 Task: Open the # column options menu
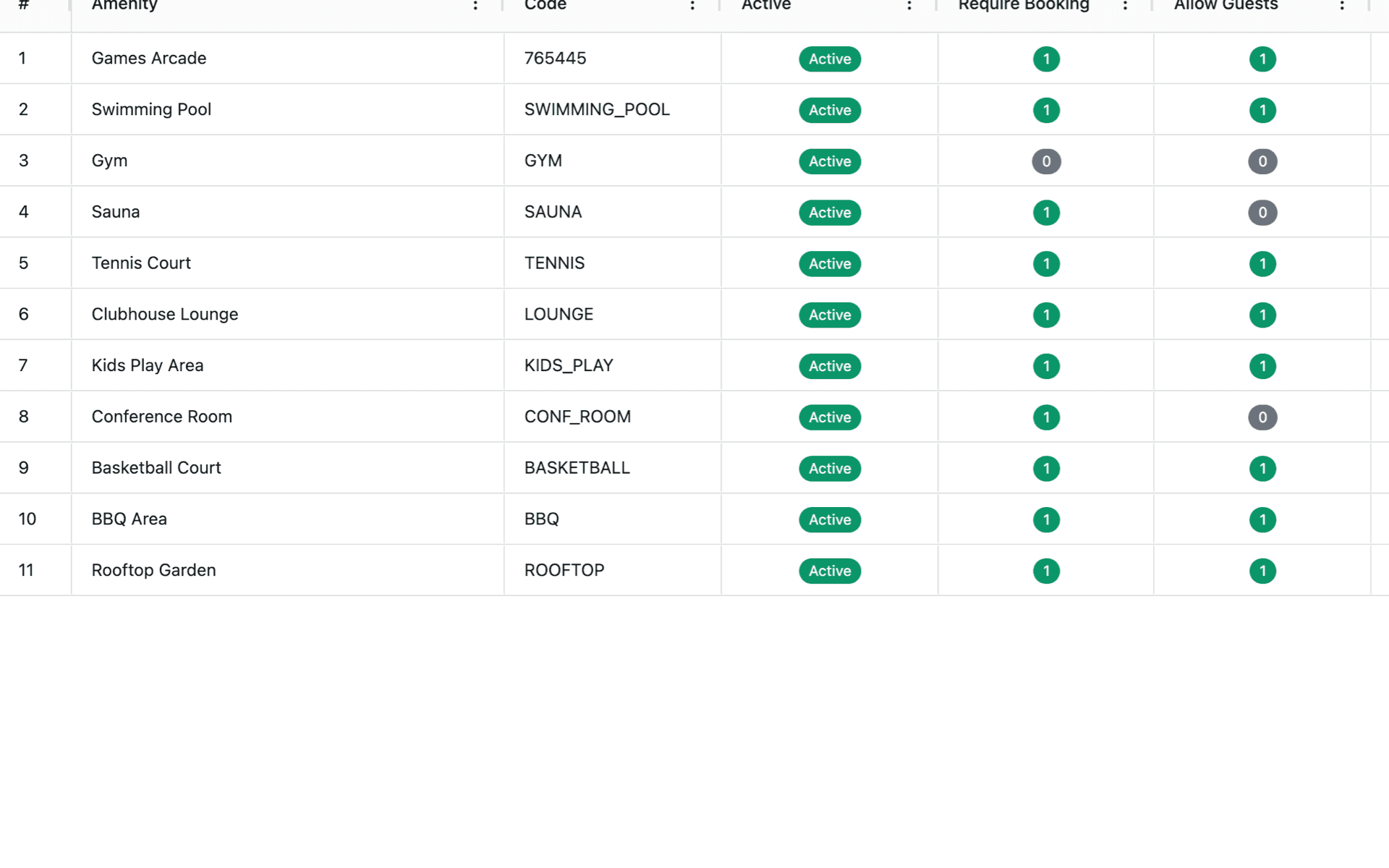[x=24, y=6]
